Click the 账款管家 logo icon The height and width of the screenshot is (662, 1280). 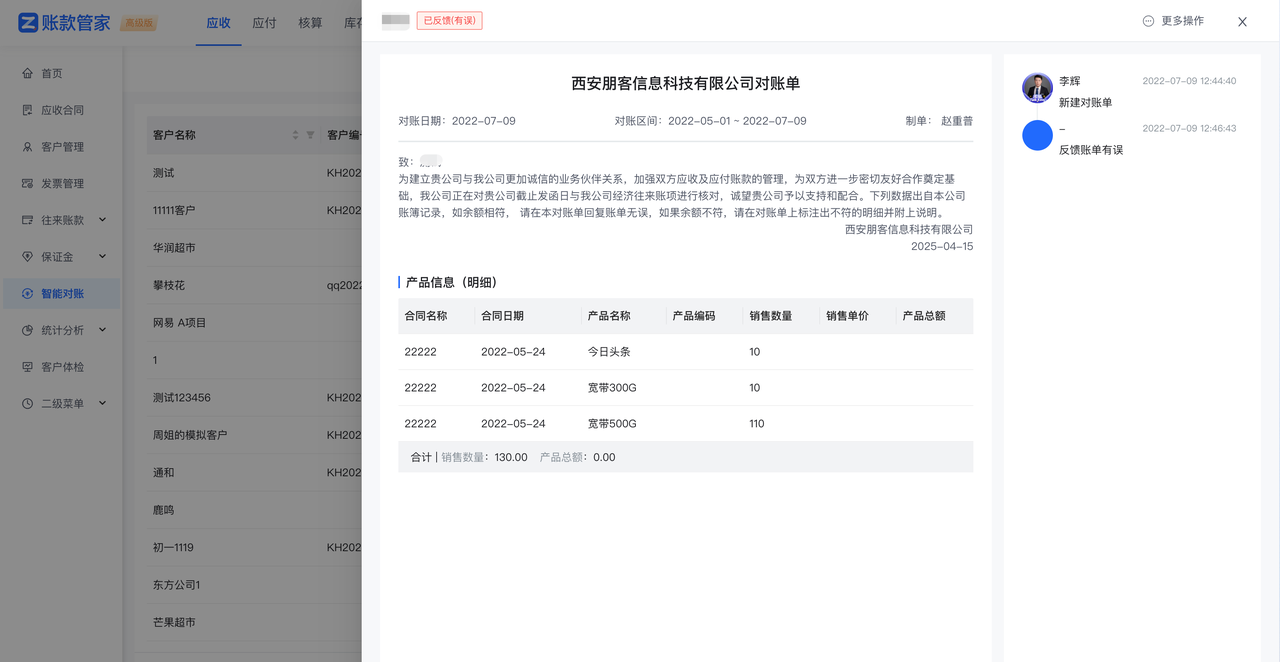pos(28,23)
